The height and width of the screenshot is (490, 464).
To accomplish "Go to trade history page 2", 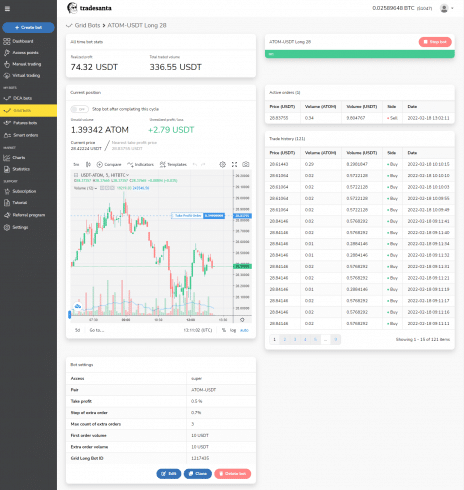I will tap(285, 339).
